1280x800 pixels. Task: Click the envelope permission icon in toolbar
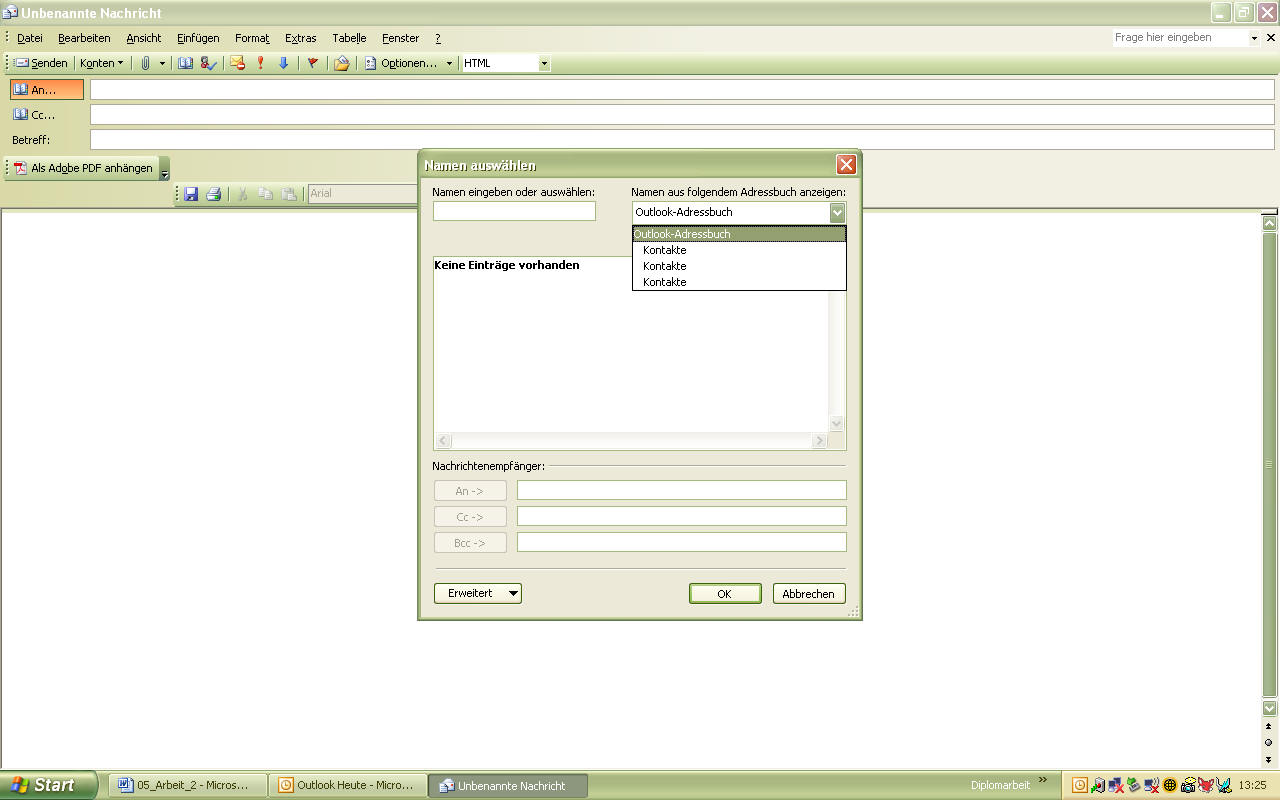[x=237, y=63]
